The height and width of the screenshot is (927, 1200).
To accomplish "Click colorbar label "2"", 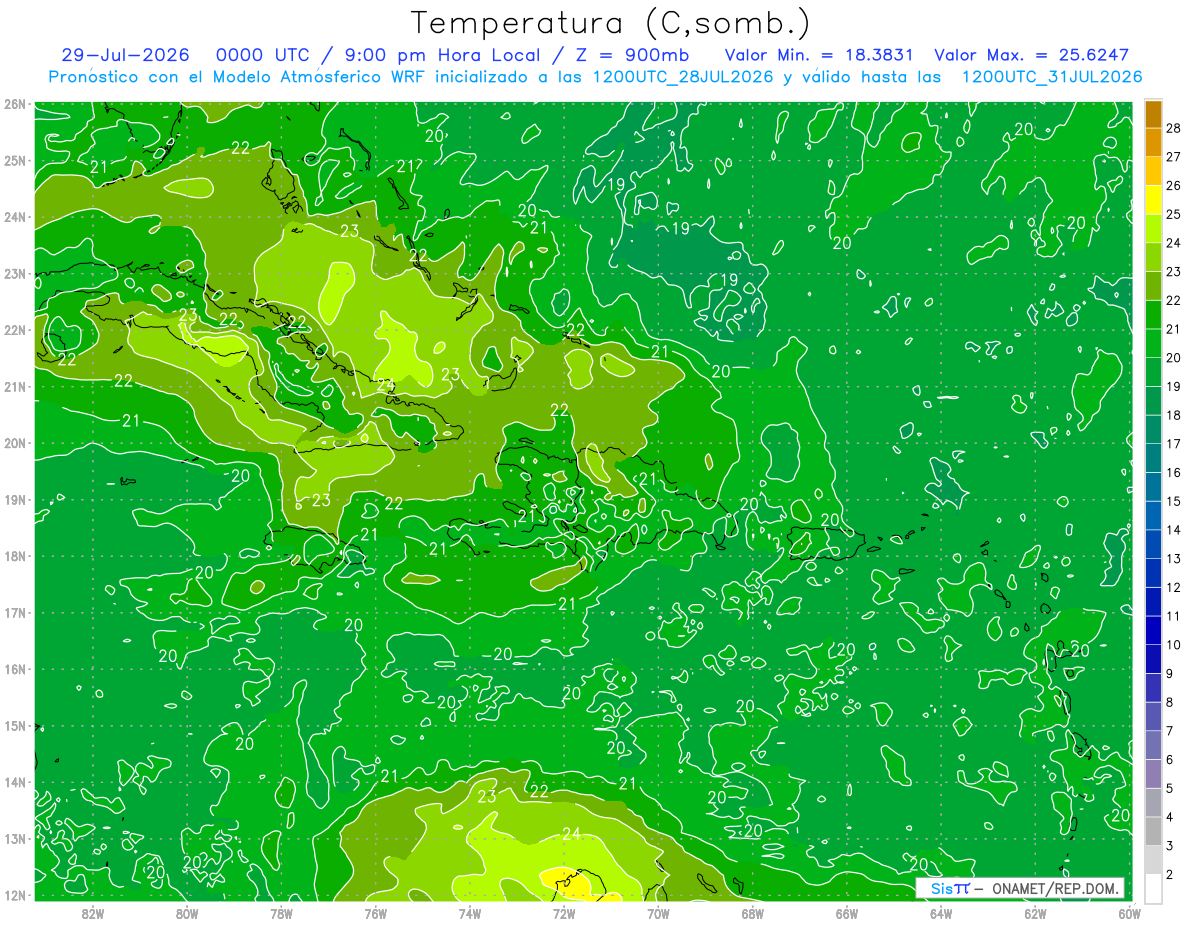I will pos(1170,874).
